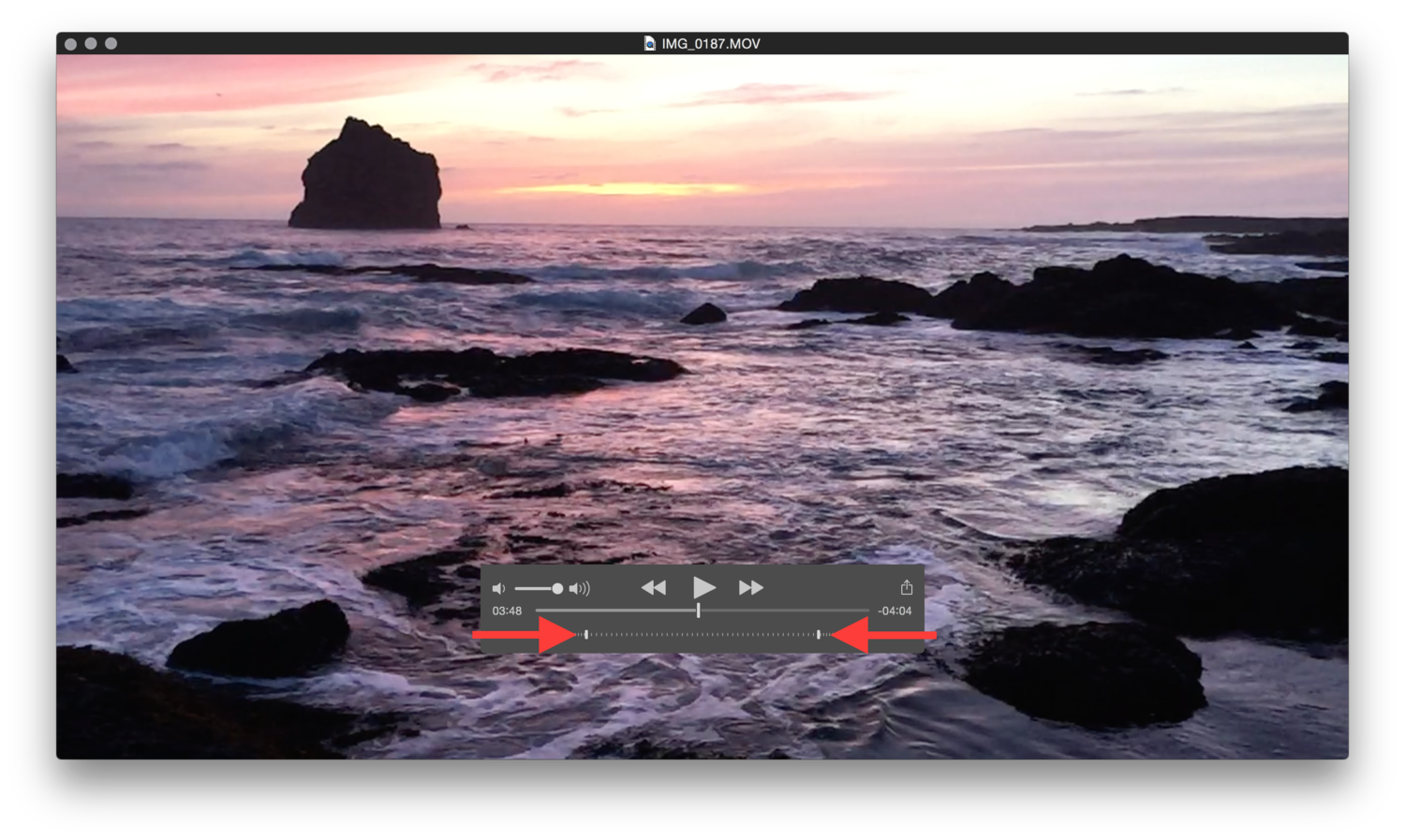
Task: Play the IMG_0187.MOV video
Action: pyautogui.click(x=703, y=587)
